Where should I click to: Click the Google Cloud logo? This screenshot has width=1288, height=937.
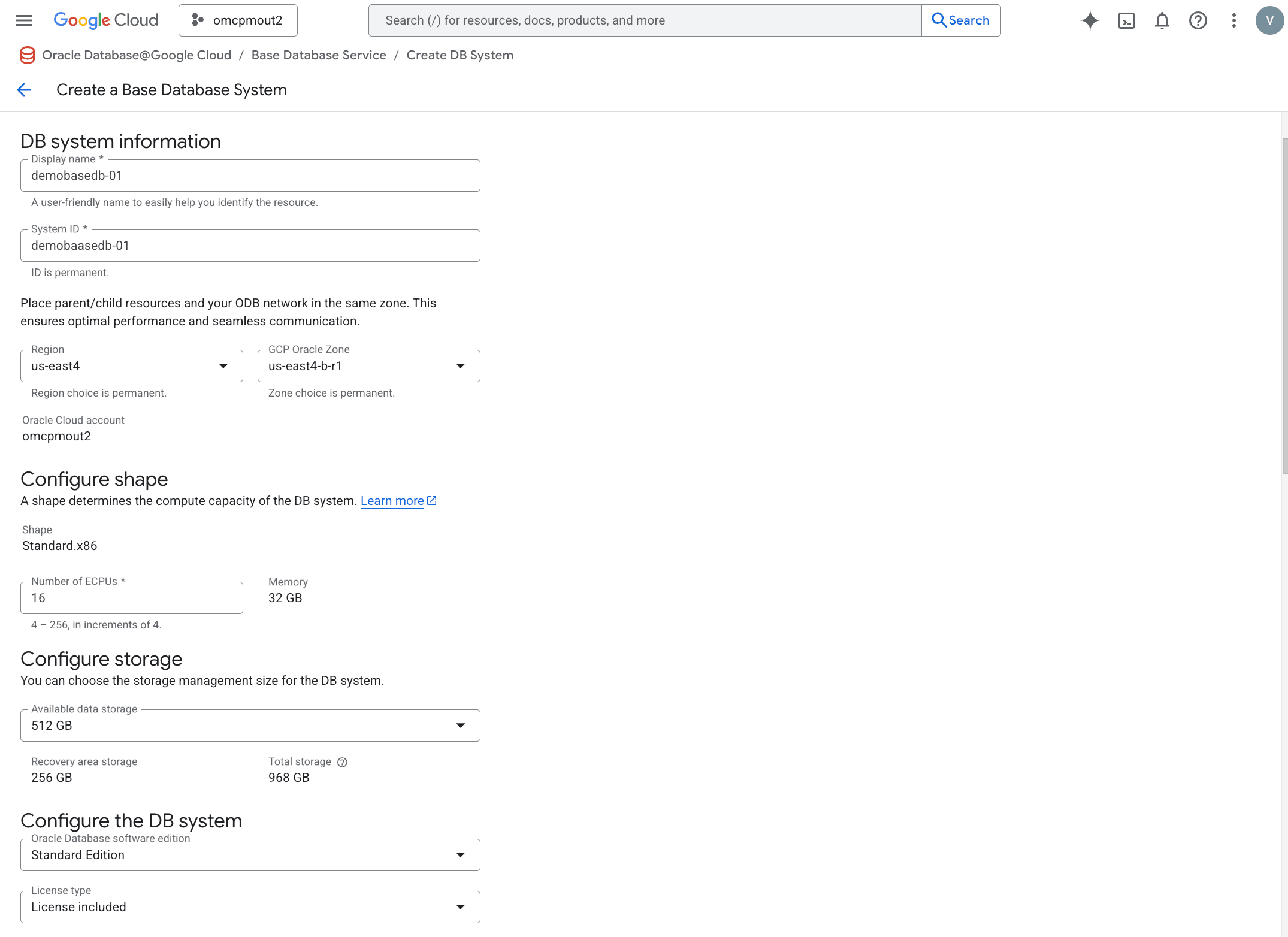tap(105, 20)
